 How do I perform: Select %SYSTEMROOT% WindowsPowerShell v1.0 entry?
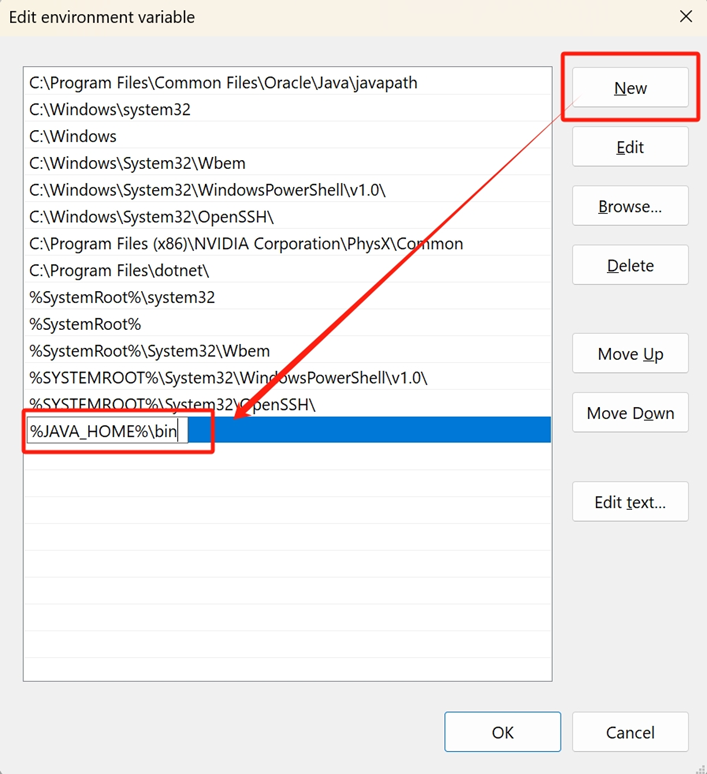pos(228,378)
